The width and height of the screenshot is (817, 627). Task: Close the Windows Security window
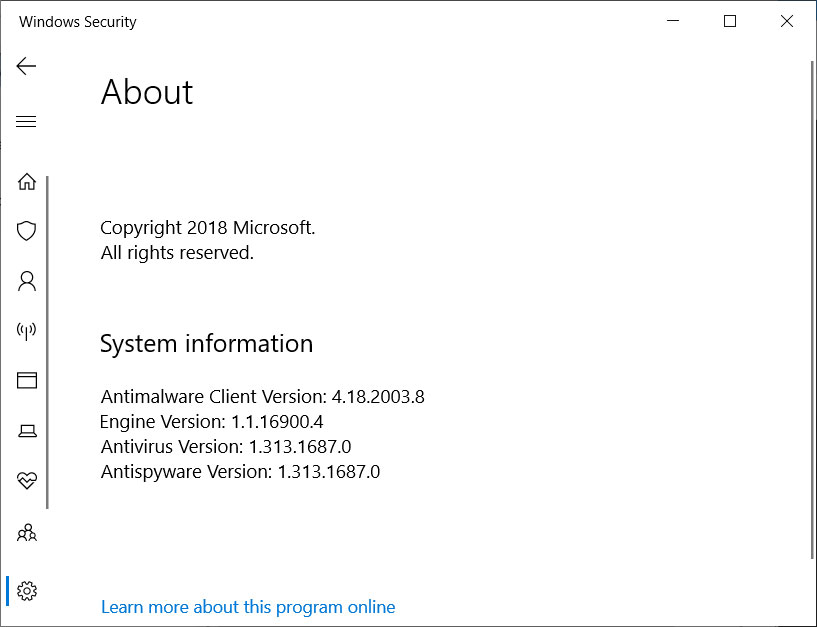(787, 21)
